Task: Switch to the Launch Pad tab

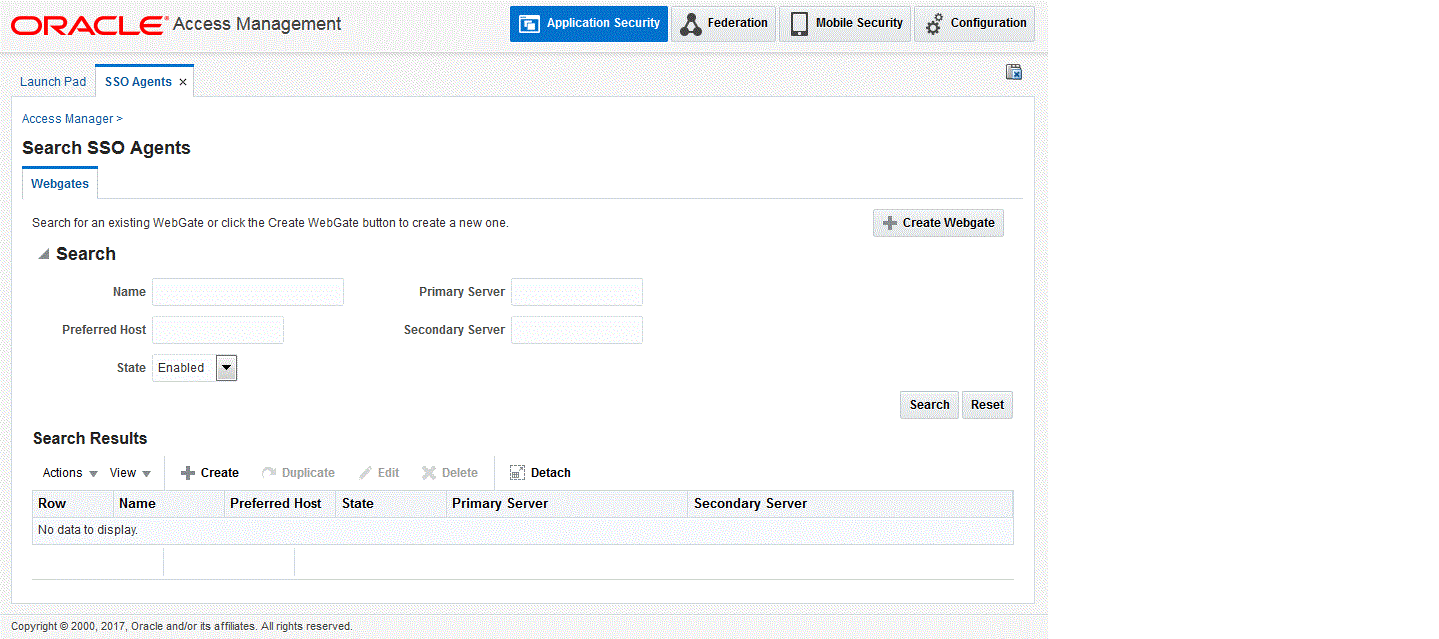Action: [53, 82]
